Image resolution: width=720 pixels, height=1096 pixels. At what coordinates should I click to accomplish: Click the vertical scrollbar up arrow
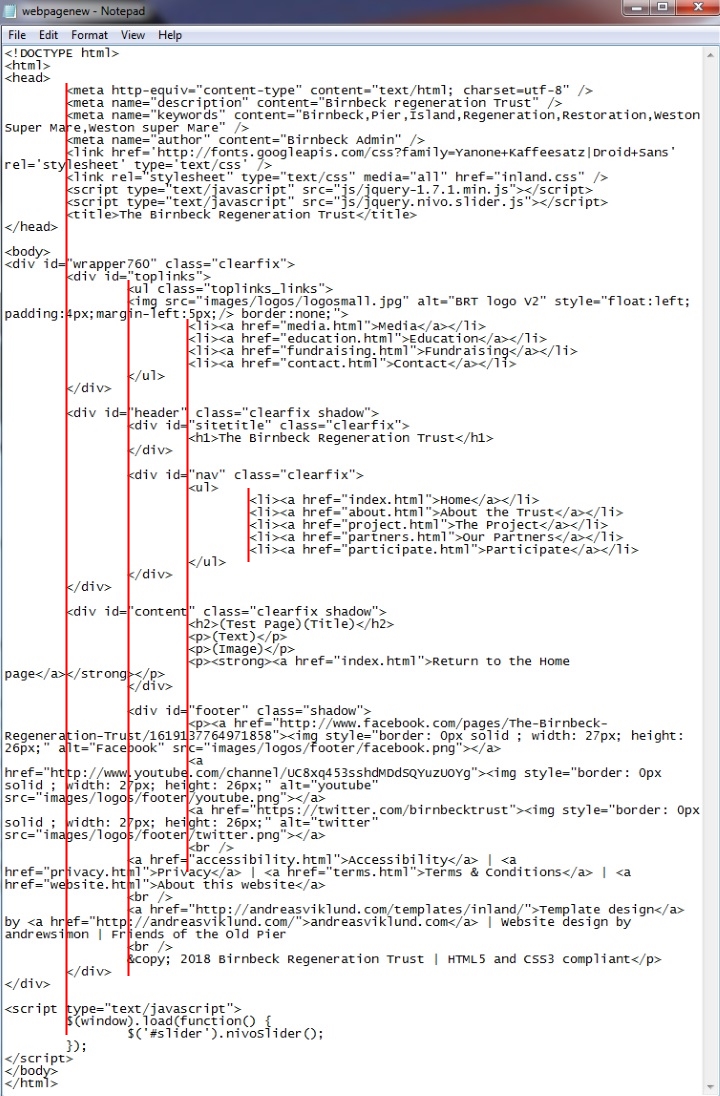click(x=711, y=53)
